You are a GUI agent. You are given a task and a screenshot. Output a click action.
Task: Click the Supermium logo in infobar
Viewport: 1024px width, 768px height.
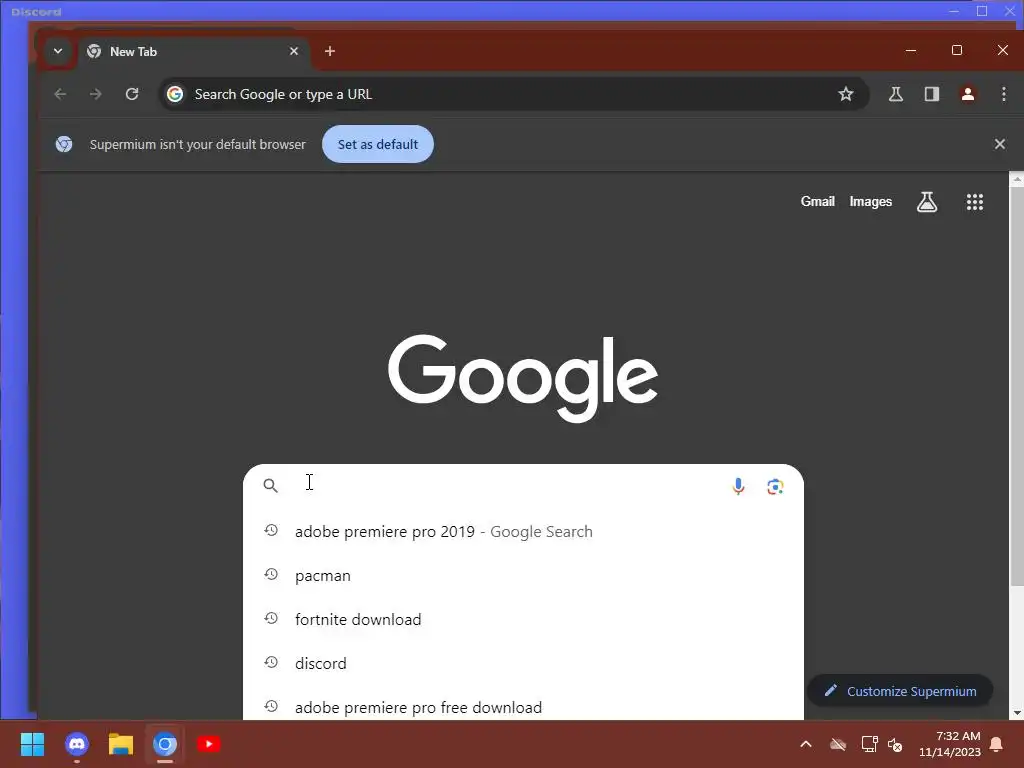point(64,144)
